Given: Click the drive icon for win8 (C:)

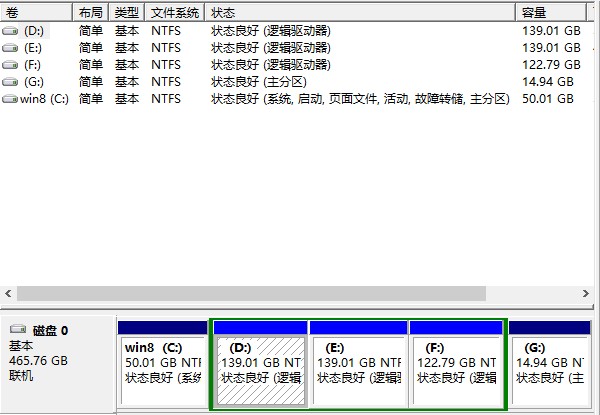Looking at the screenshot, I should tap(10, 99).
